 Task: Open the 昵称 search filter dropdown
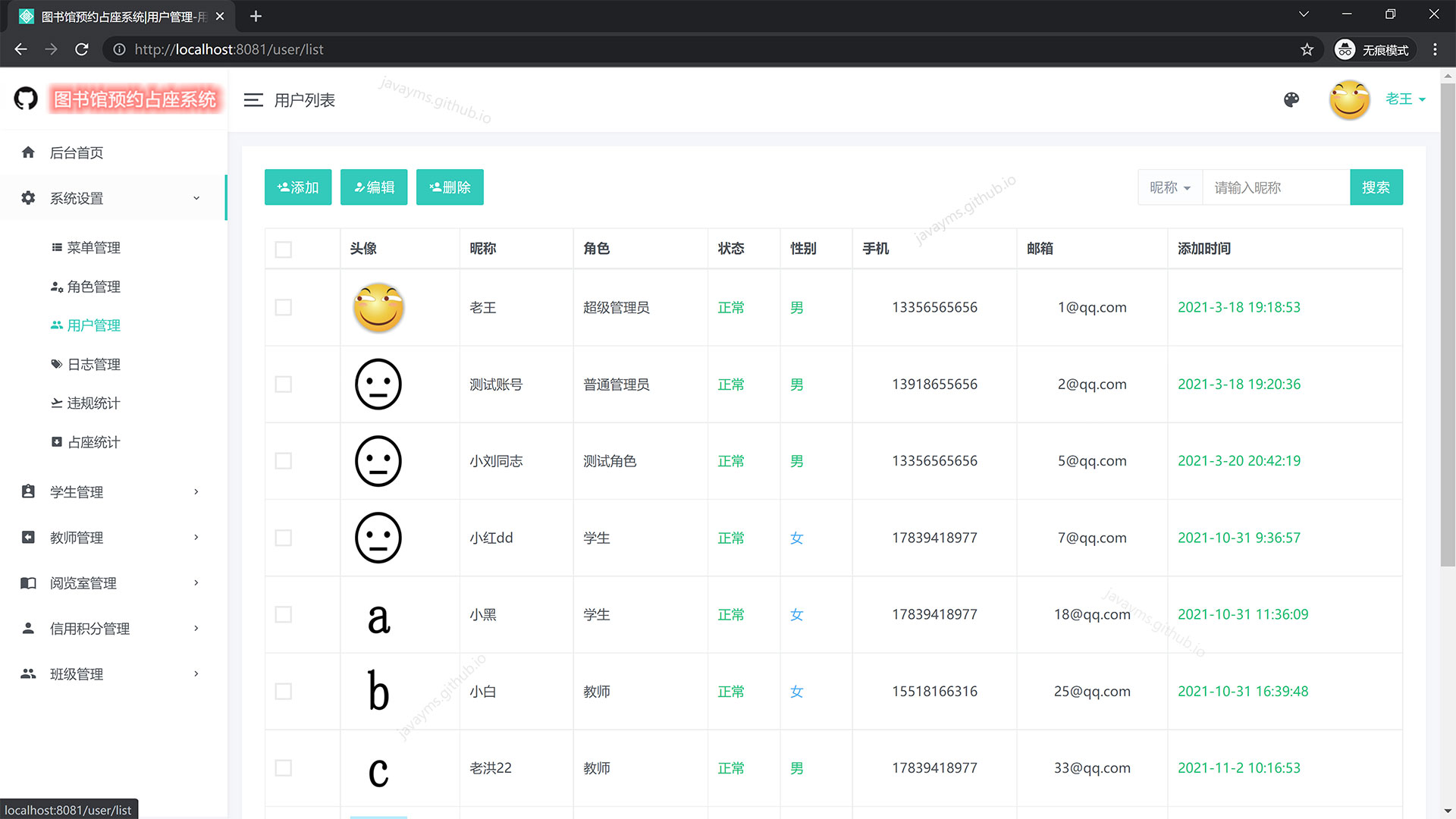1169,187
